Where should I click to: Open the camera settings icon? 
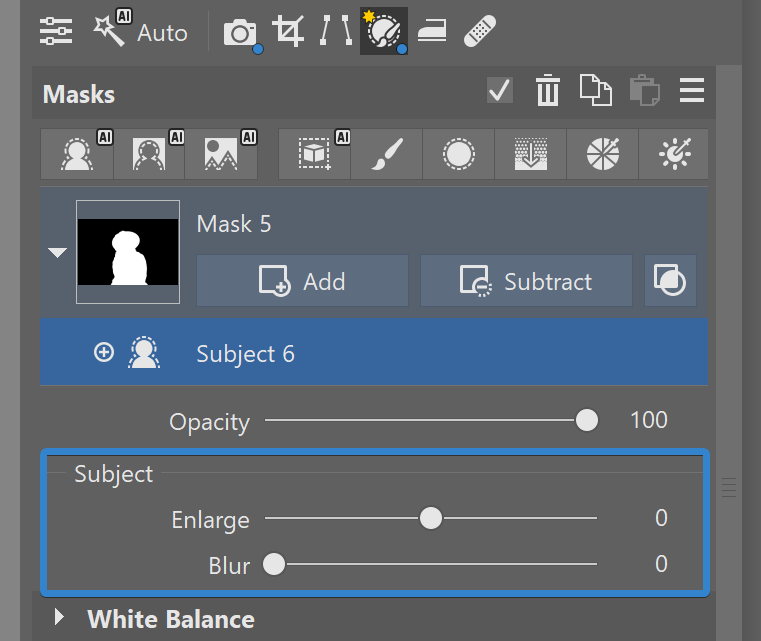240,32
